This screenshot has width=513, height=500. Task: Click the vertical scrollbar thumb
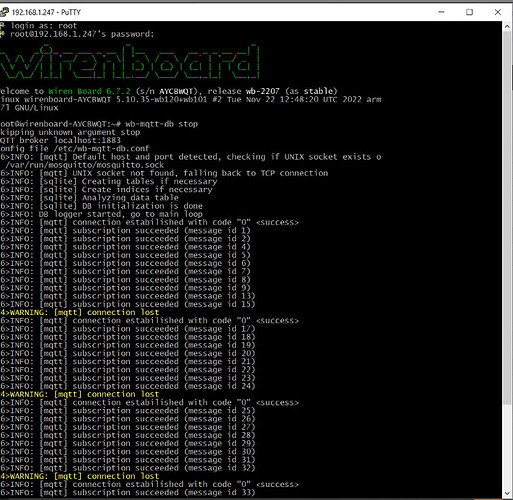pyautogui.click(x=507, y=218)
